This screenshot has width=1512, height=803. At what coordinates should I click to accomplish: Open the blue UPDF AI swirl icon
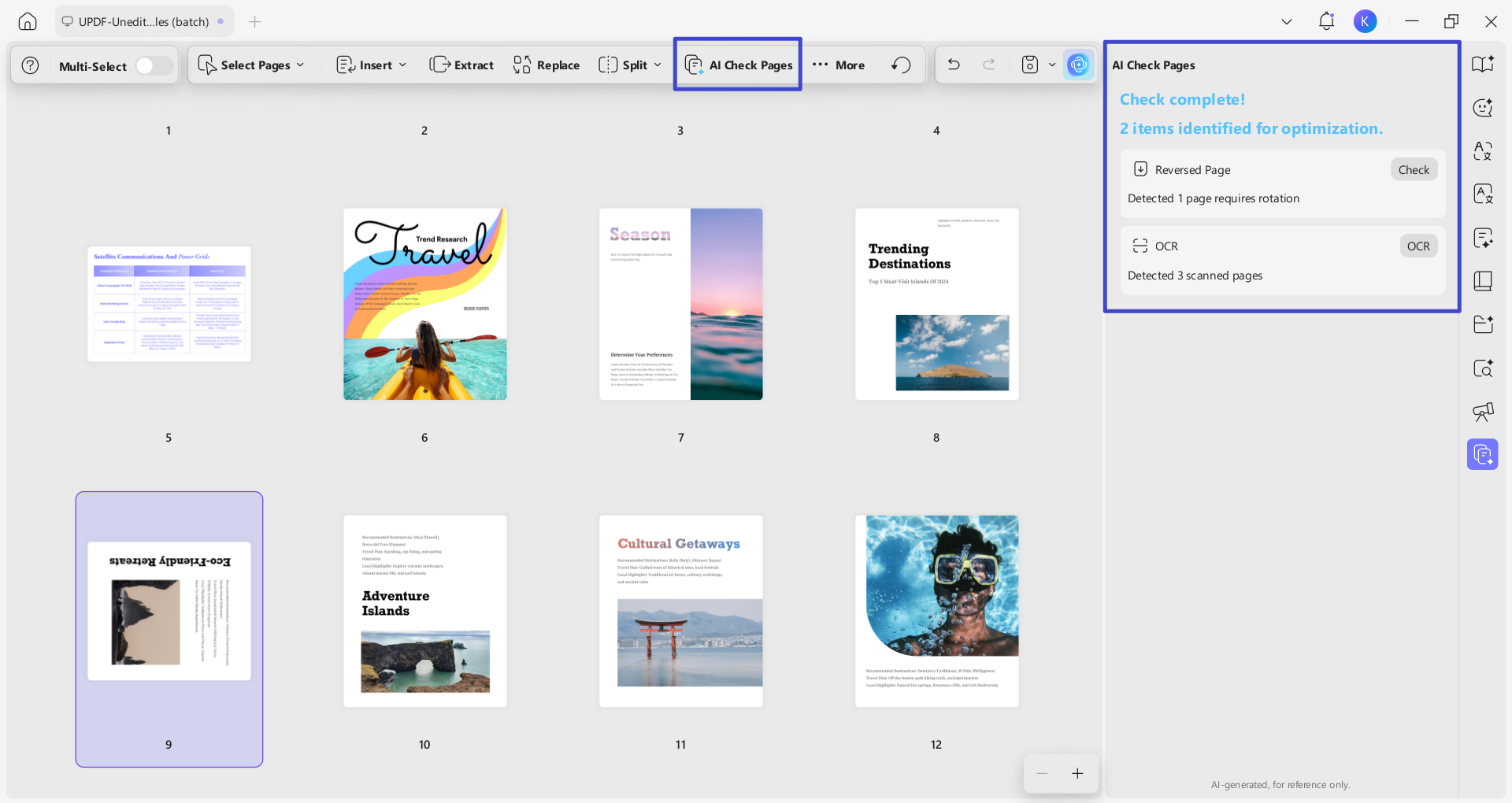[1078, 65]
